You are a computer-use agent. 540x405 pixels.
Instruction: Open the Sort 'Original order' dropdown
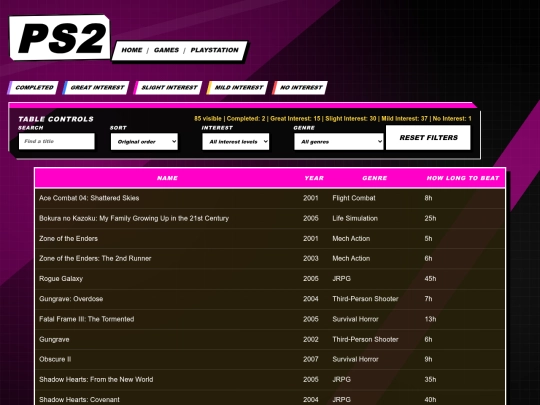coord(144,142)
